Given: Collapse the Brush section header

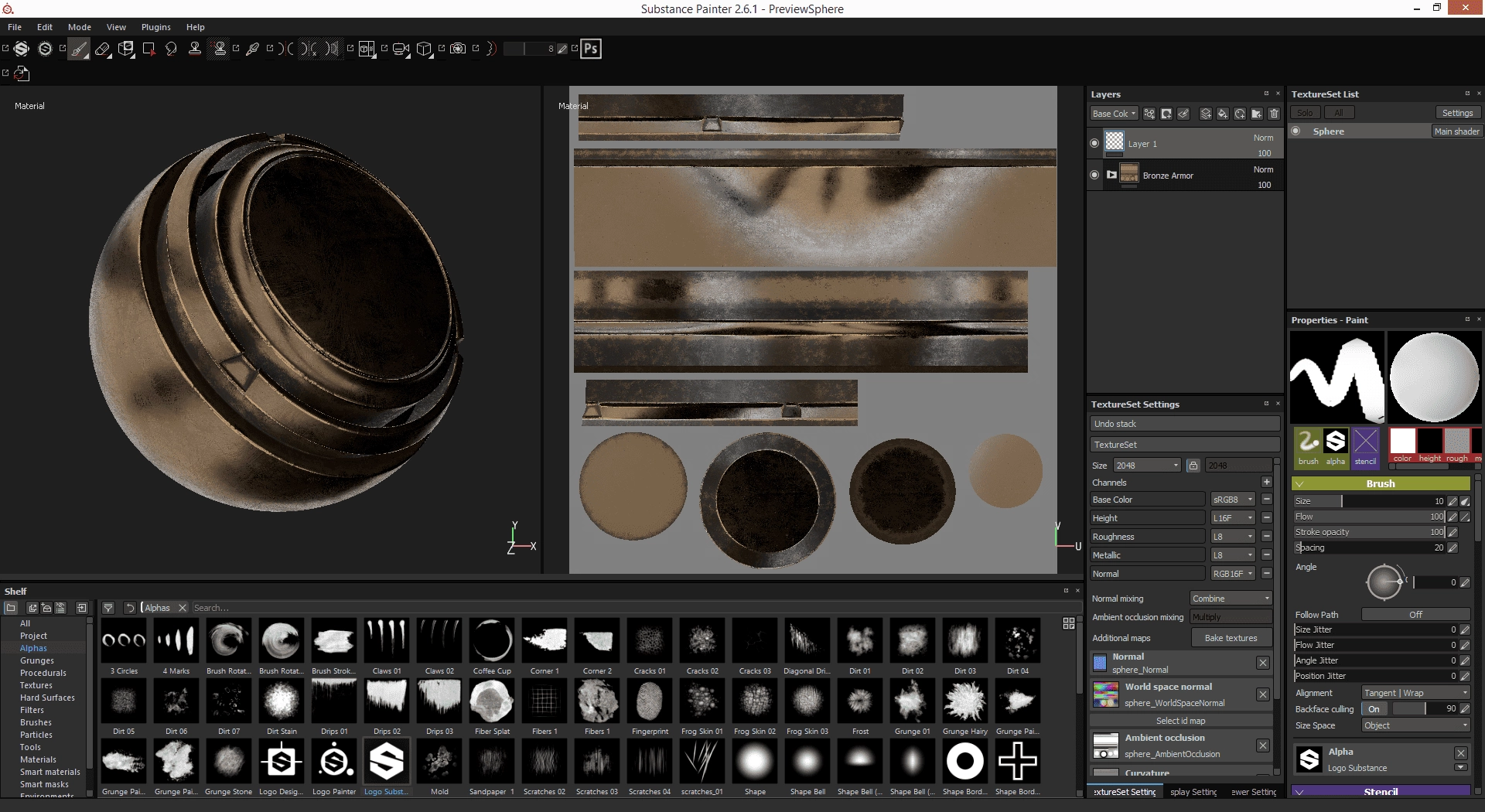Looking at the screenshot, I should 1381,483.
